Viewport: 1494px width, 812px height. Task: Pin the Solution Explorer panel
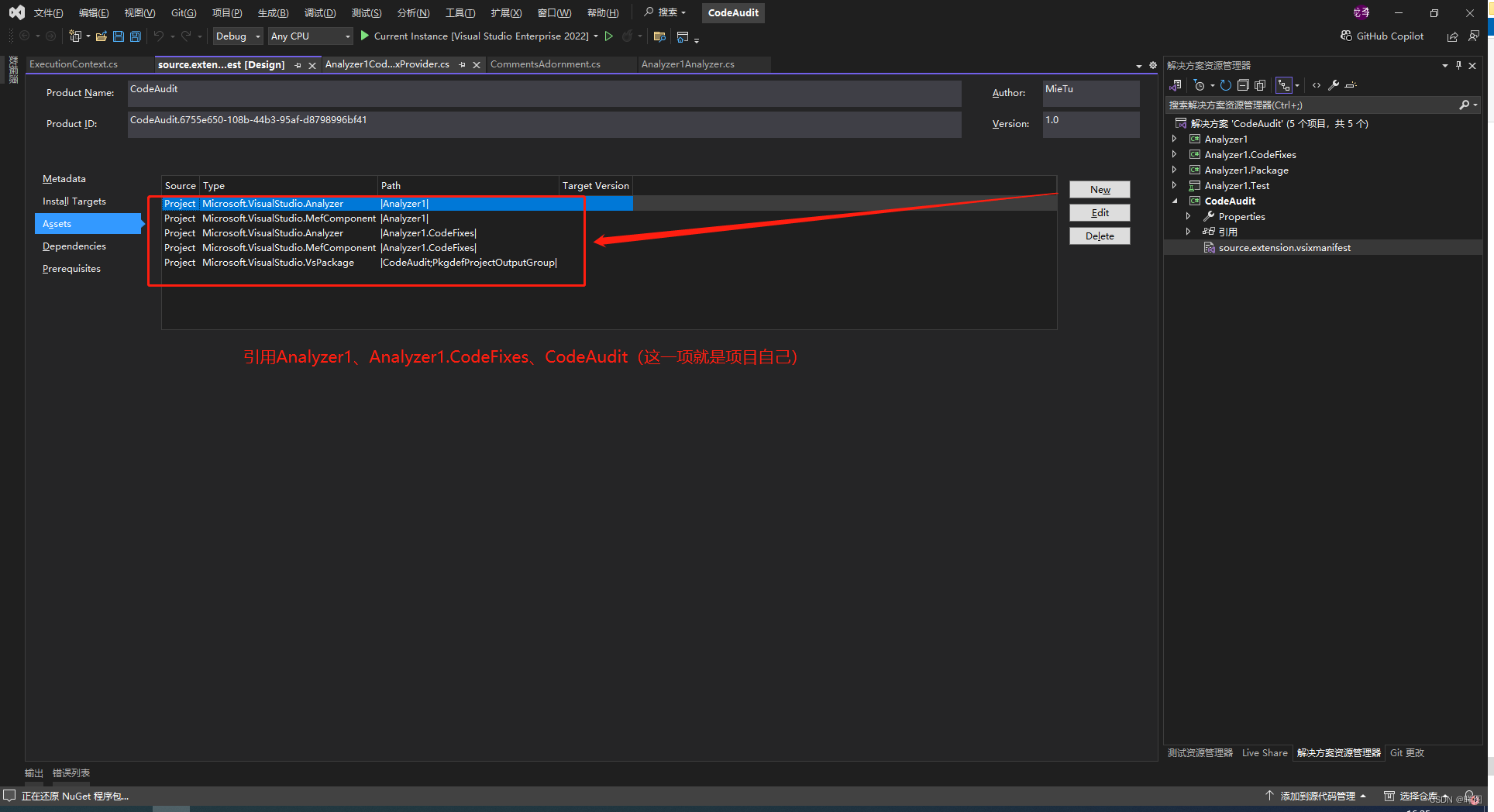pos(1458,65)
